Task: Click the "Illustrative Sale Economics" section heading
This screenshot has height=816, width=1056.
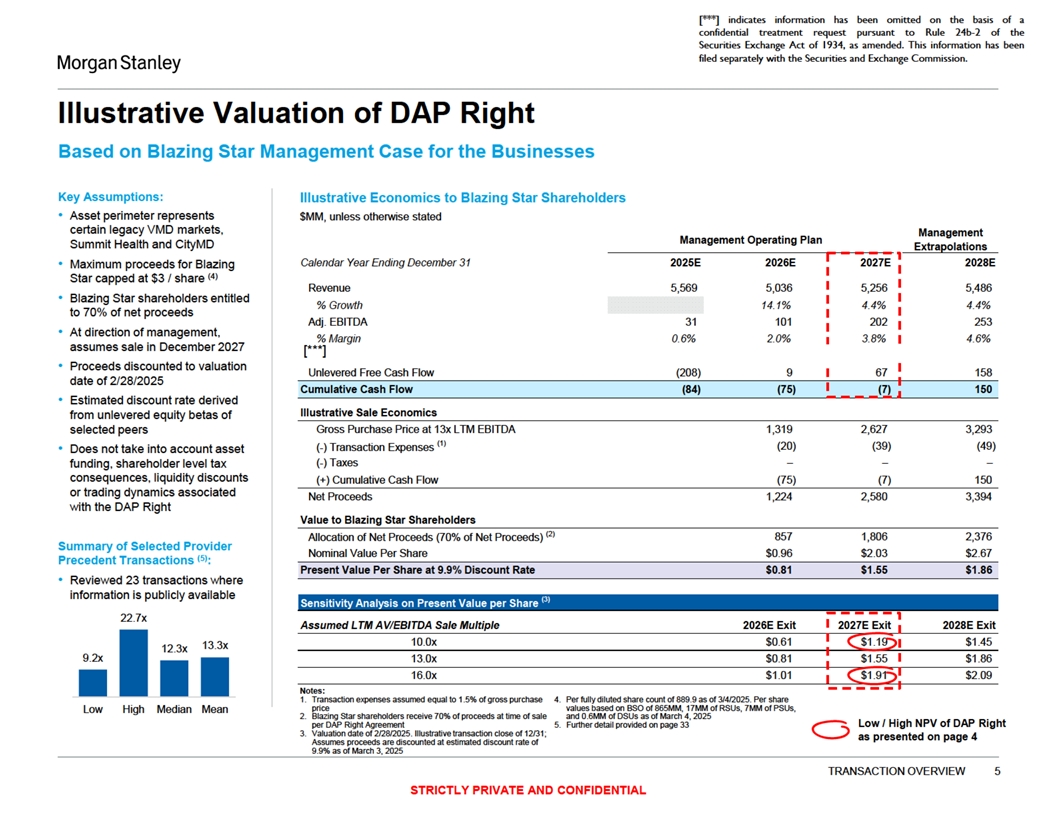Action: tap(368, 413)
